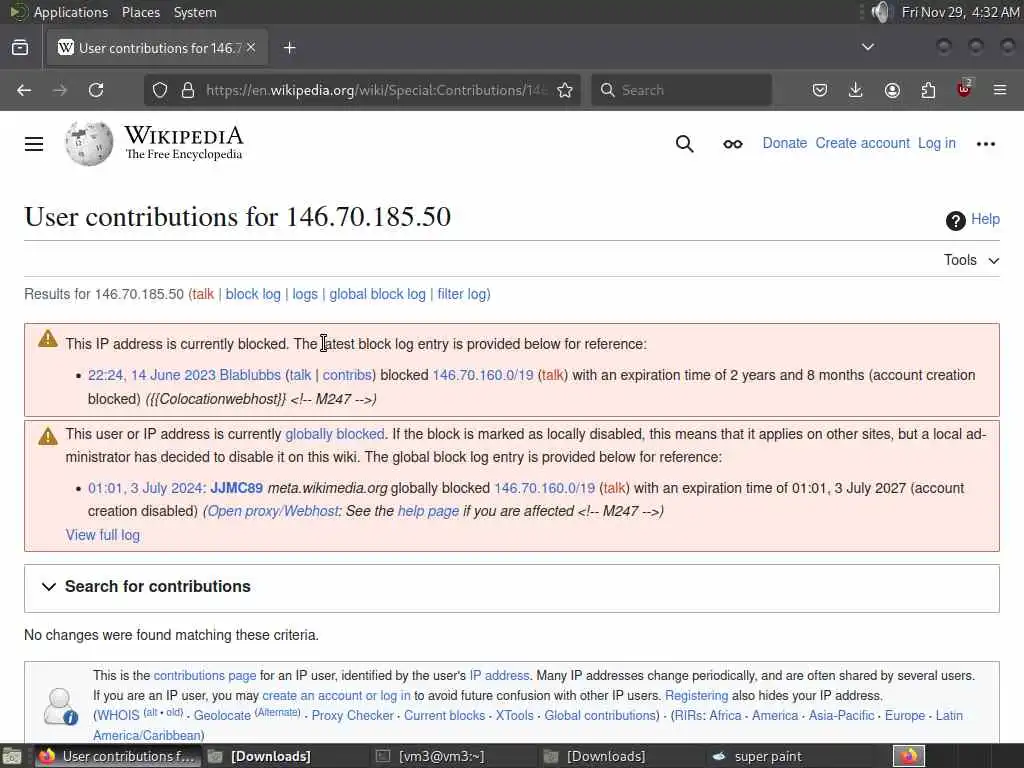Click the Donate link

tap(784, 143)
